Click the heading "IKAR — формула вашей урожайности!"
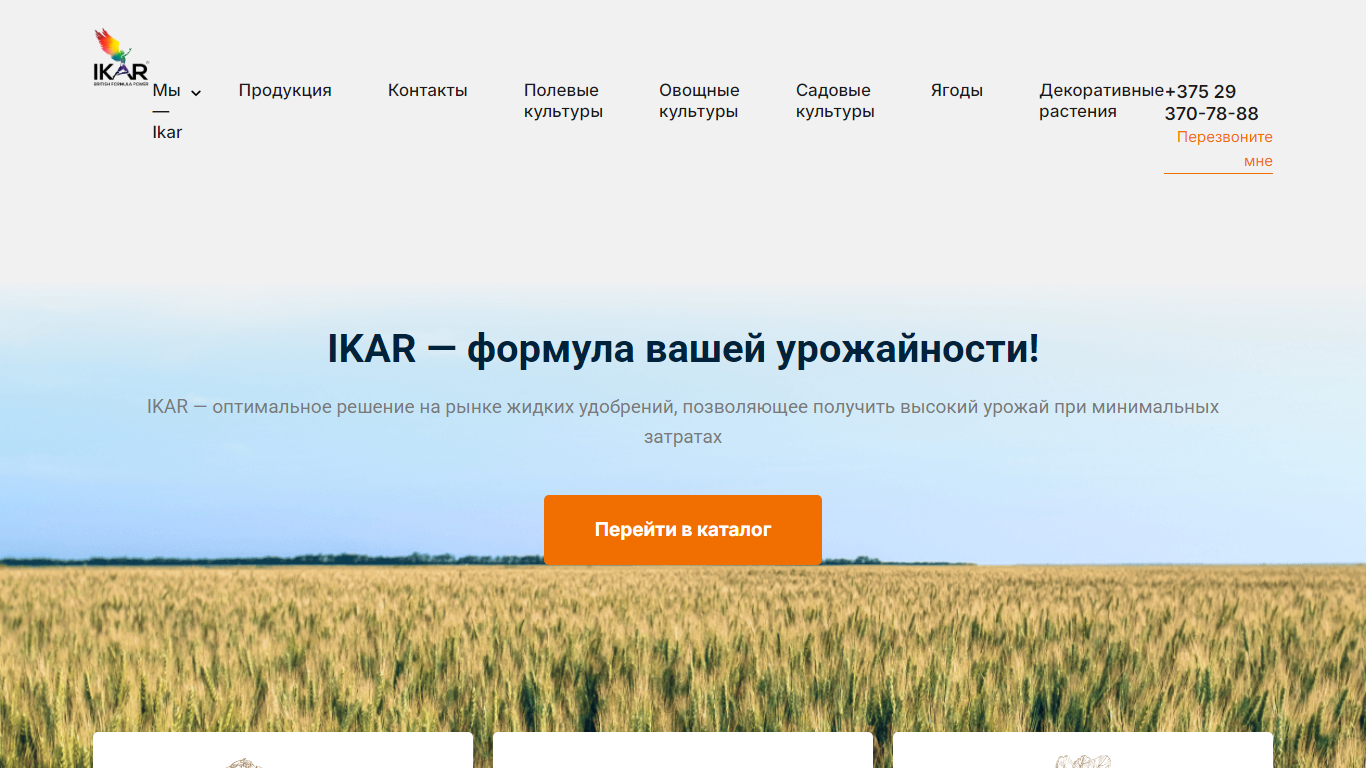The image size is (1366, 768). click(683, 349)
